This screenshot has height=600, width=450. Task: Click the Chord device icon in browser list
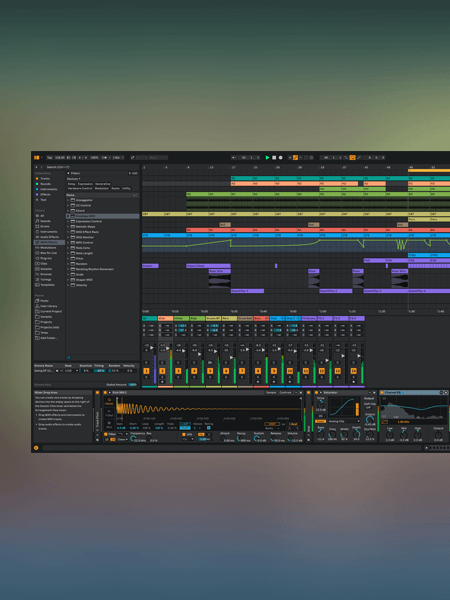pos(73,211)
